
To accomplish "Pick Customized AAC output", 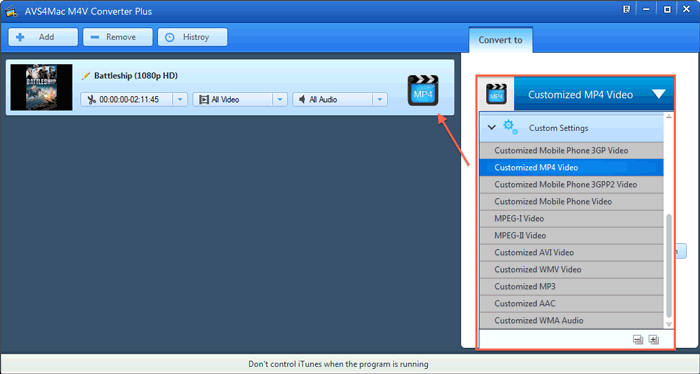I will click(571, 303).
